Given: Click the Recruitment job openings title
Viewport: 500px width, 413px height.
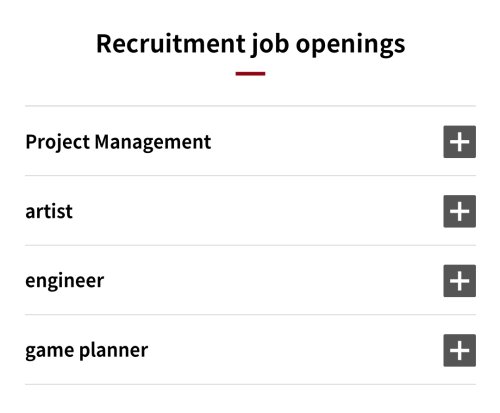Looking at the screenshot, I should (x=251, y=44).
